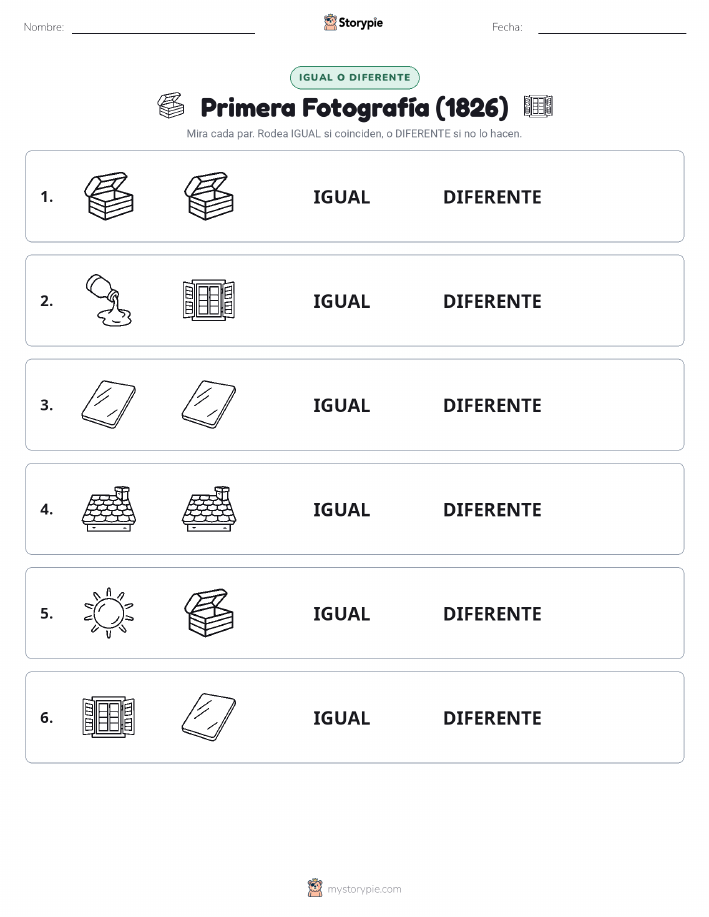The width and height of the screenshot is (709, 917).
Task: Select IGUAL for row 3
Action: (342, 405)
